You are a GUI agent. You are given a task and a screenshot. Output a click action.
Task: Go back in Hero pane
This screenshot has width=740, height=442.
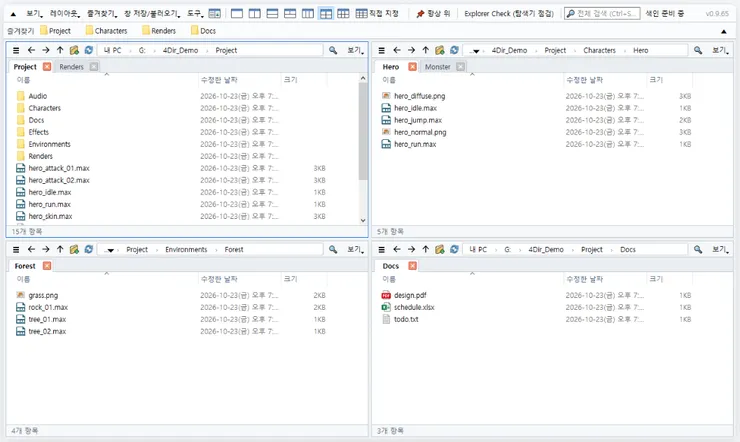click(x=397, y=50)
